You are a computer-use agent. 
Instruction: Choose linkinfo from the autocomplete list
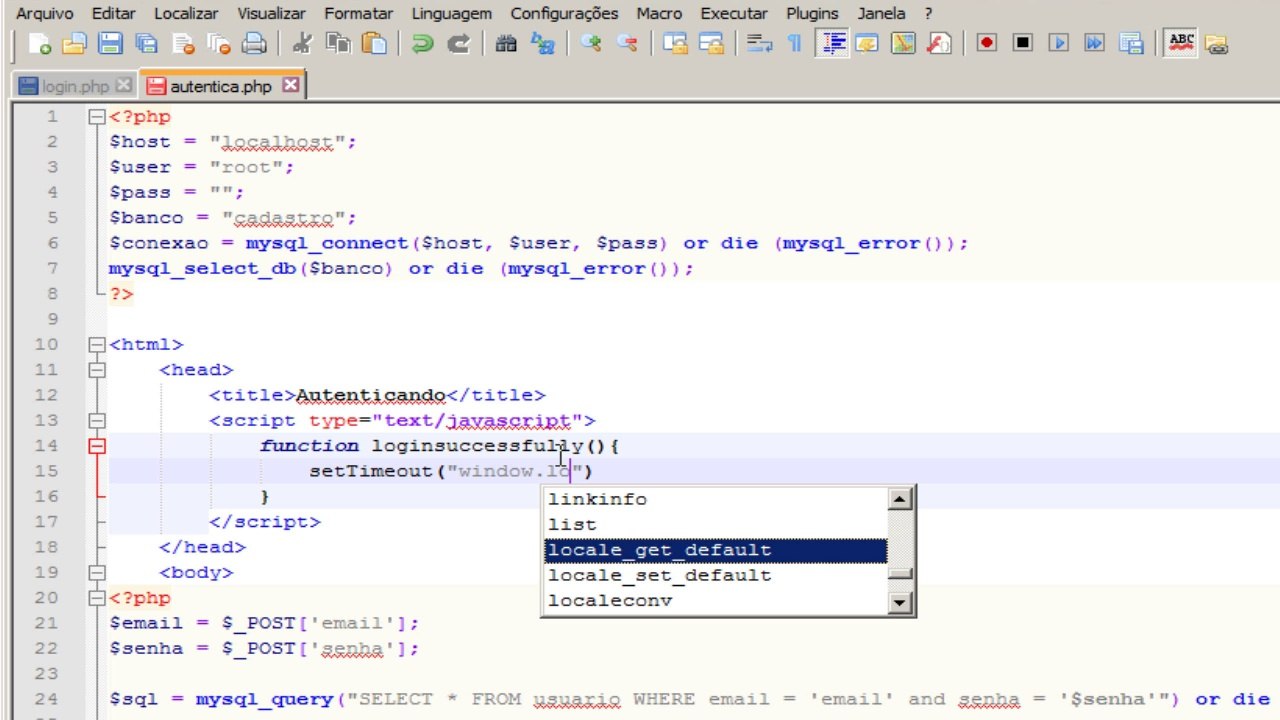pos(716,499)
